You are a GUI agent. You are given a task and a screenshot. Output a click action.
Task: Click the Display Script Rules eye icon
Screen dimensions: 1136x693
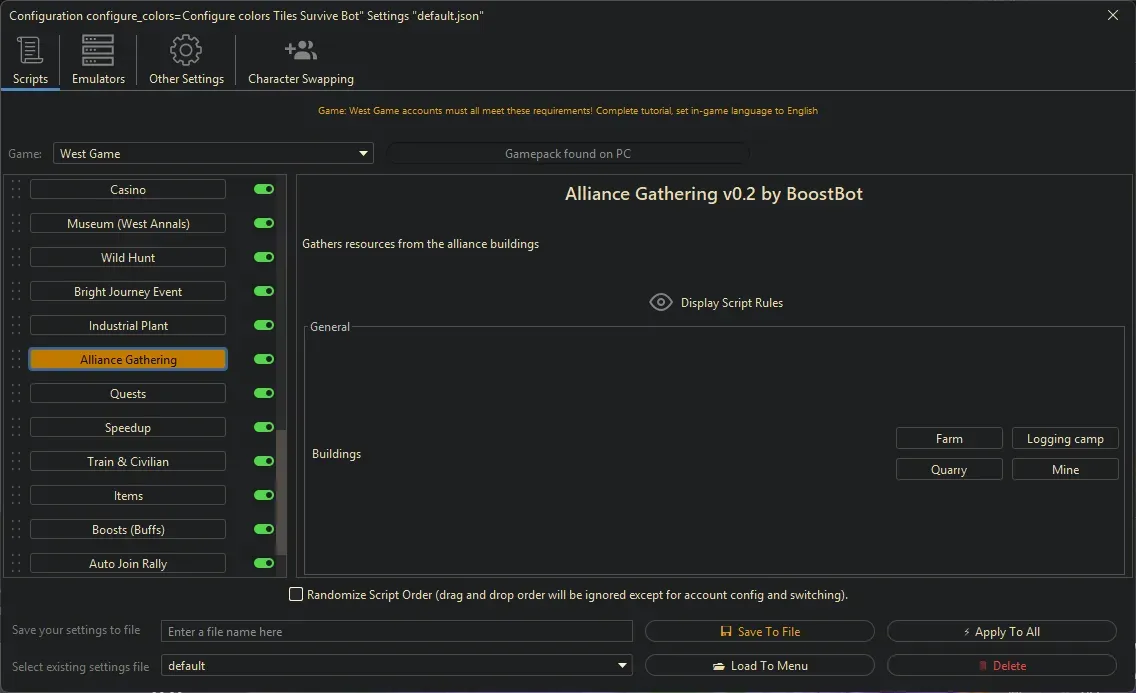click(x=660, y=302)
